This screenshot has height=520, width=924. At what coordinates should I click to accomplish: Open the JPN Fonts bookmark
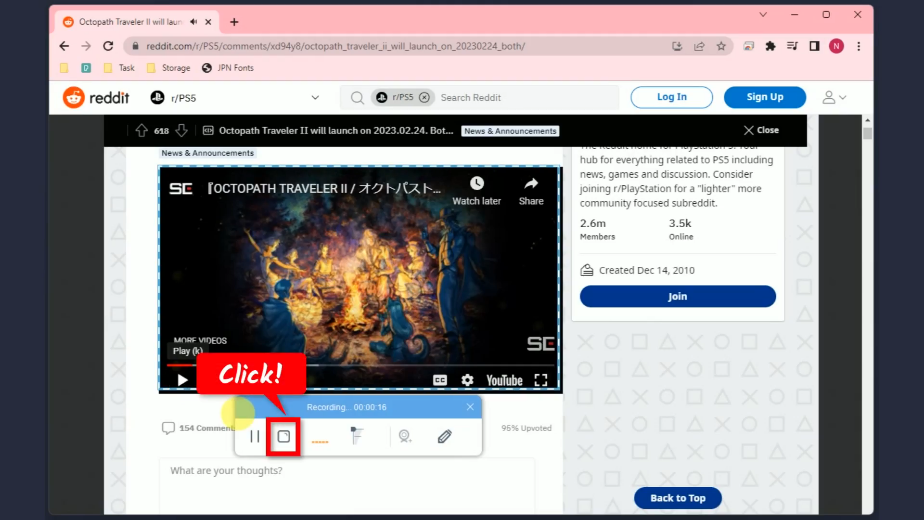click(227, 68)
